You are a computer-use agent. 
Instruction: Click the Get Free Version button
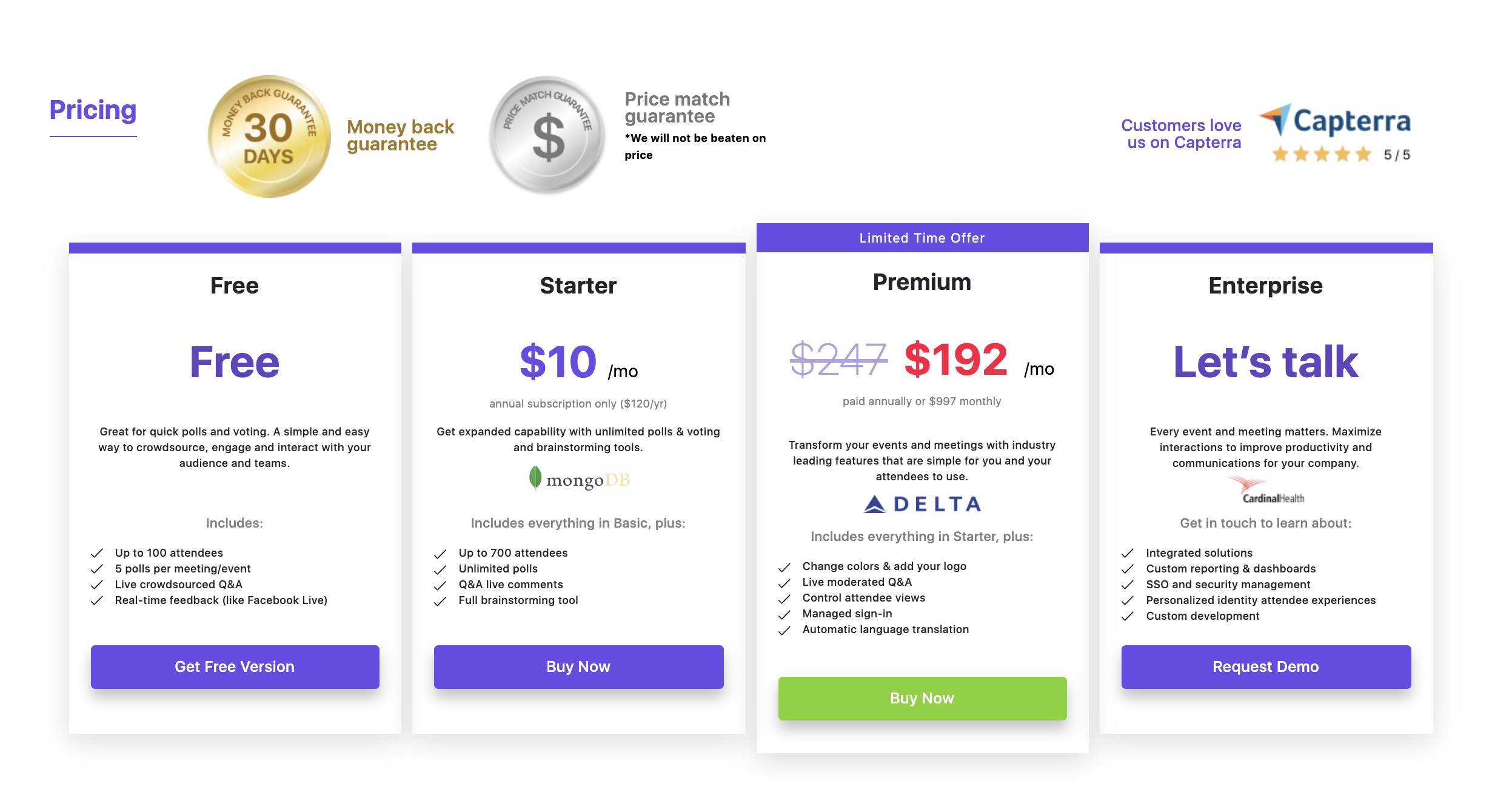pos(235,666)
